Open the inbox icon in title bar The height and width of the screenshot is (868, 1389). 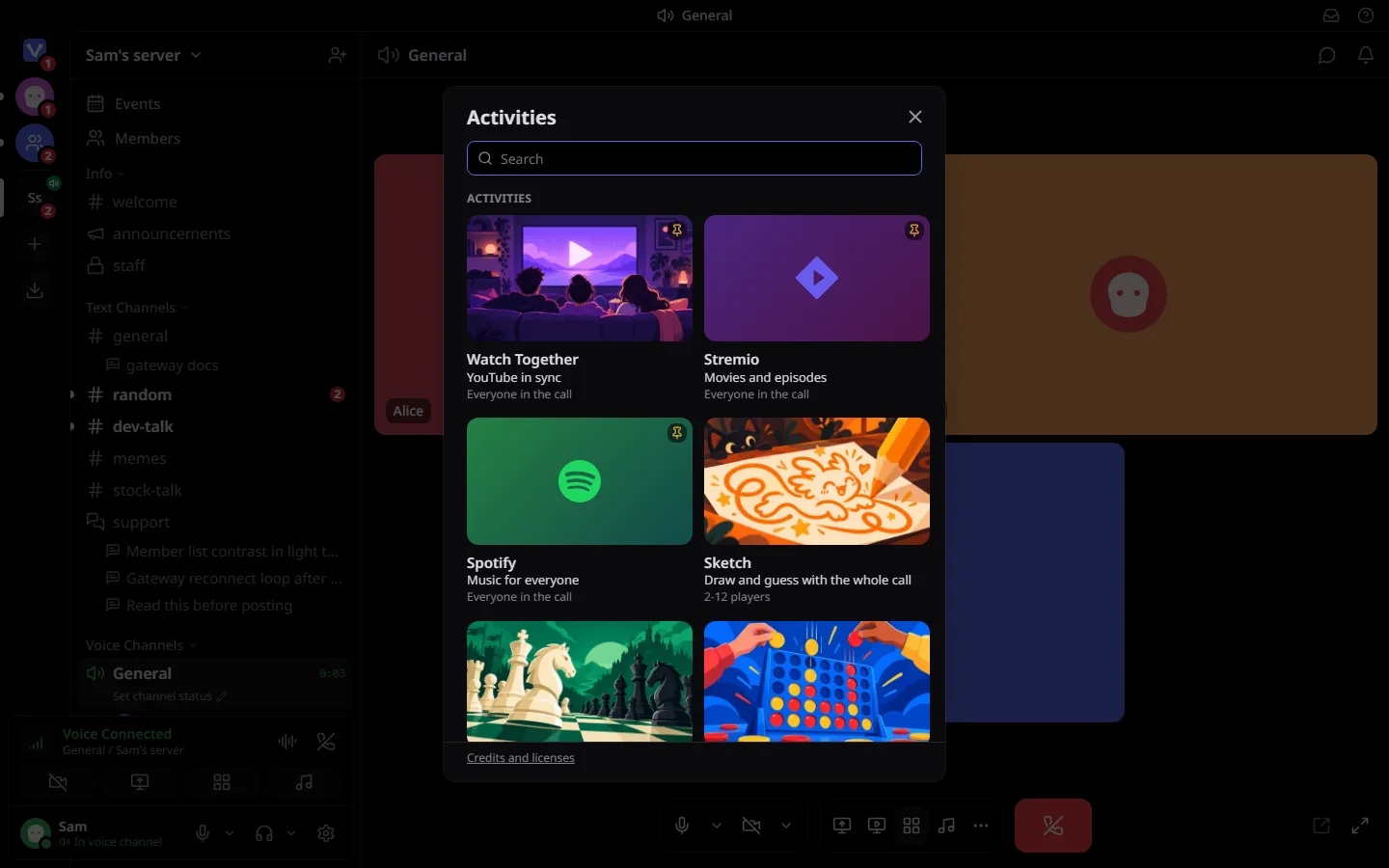click(x=1331, y=15)
